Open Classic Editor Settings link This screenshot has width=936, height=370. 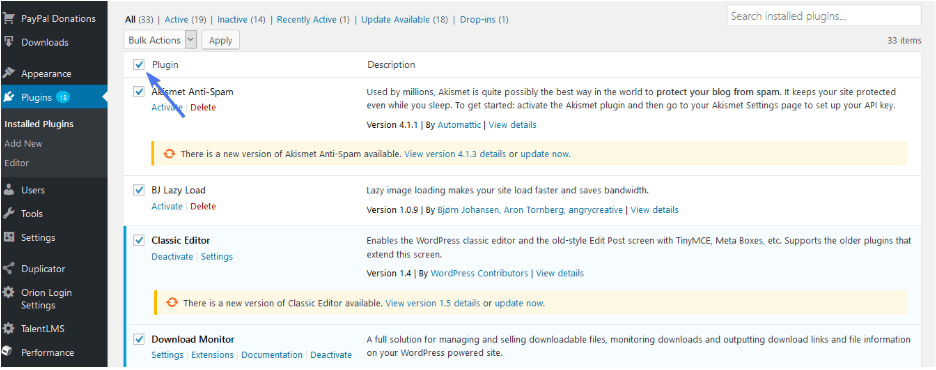coord(217,257)
